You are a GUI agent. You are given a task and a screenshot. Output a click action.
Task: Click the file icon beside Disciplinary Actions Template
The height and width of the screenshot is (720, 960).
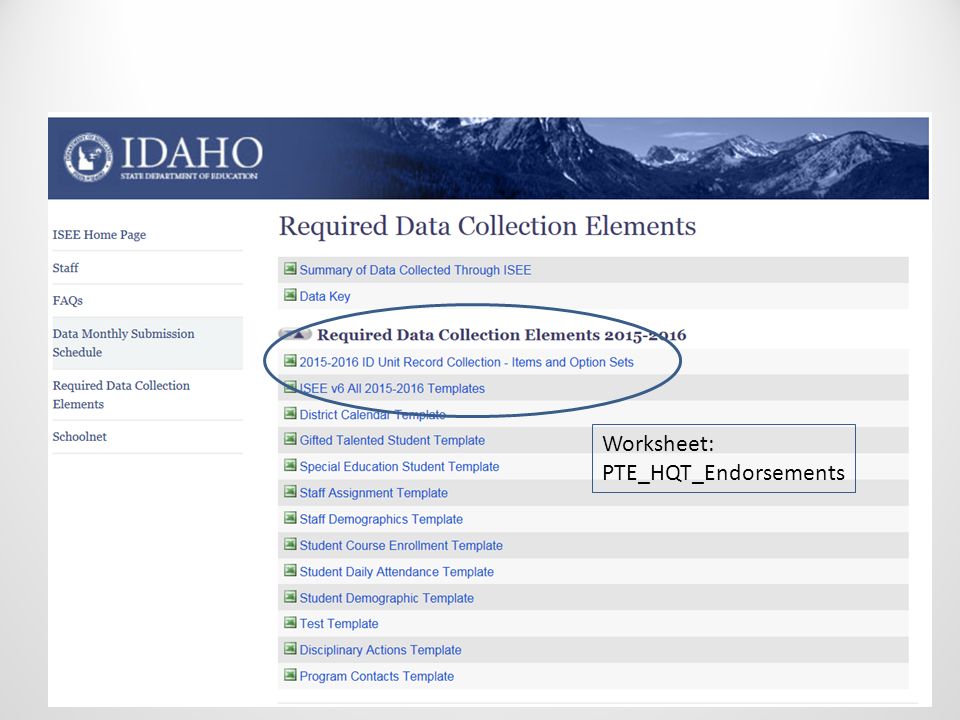(x=290, y=649)
